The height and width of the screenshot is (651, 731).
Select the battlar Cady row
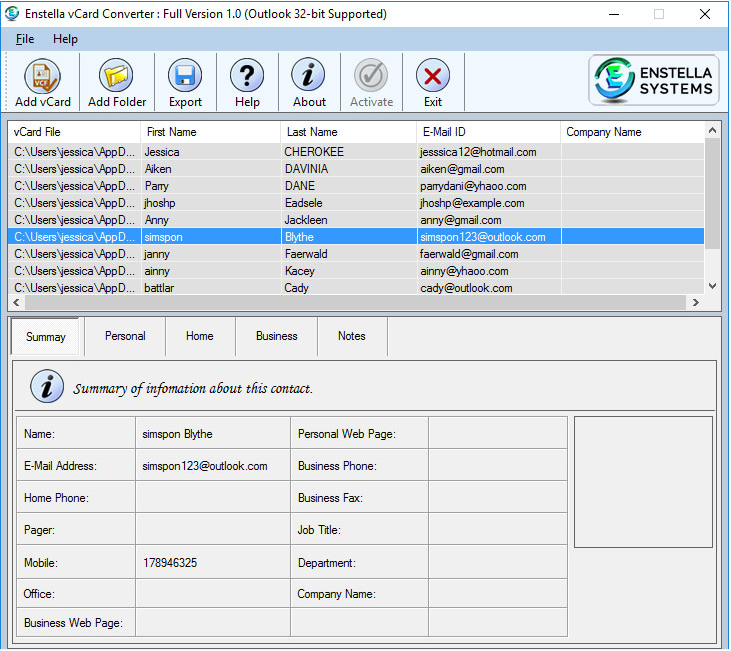click(356, 288)
